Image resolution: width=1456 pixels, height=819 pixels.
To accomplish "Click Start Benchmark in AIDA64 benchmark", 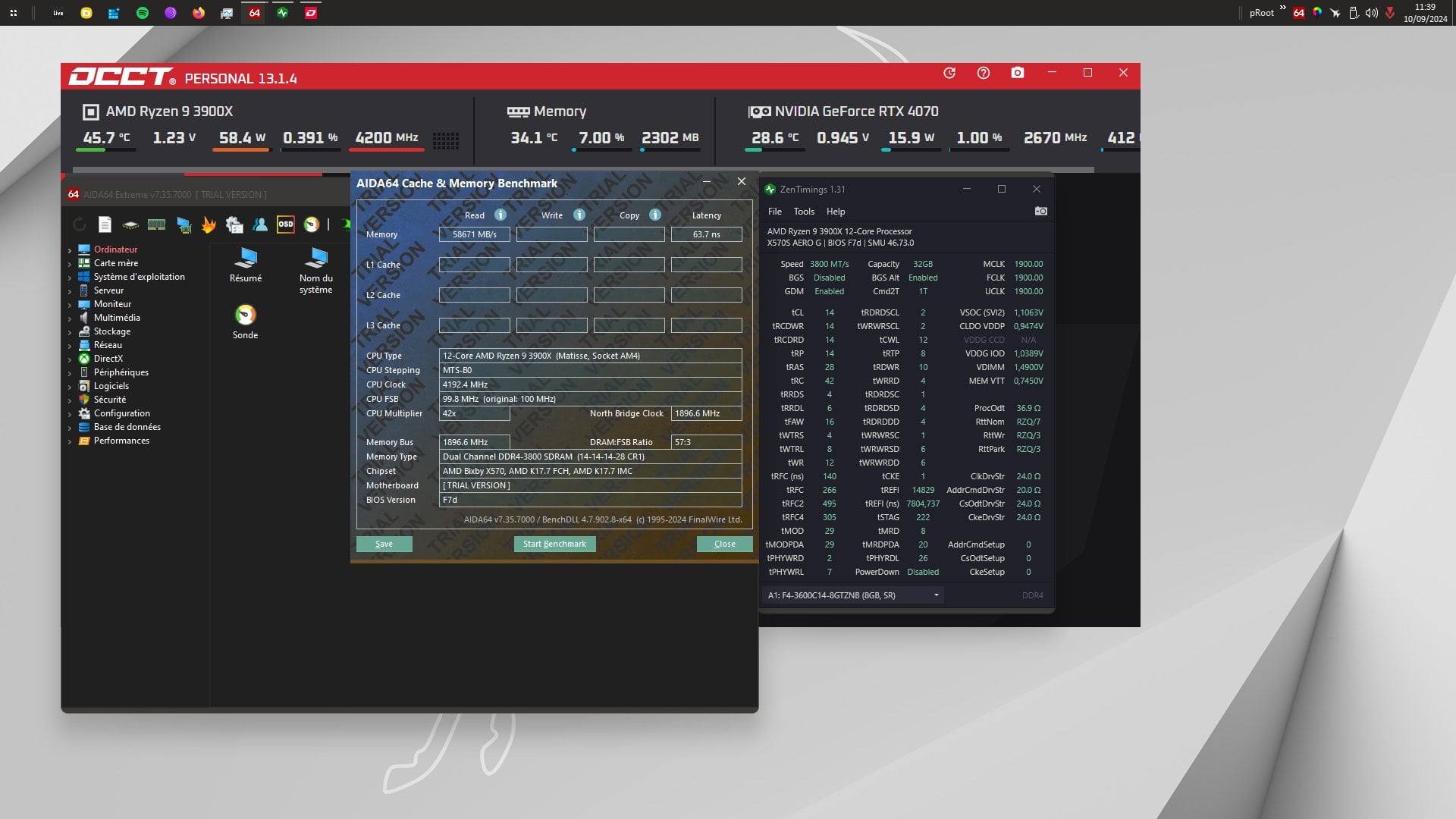I will click(x=554, y=544).
